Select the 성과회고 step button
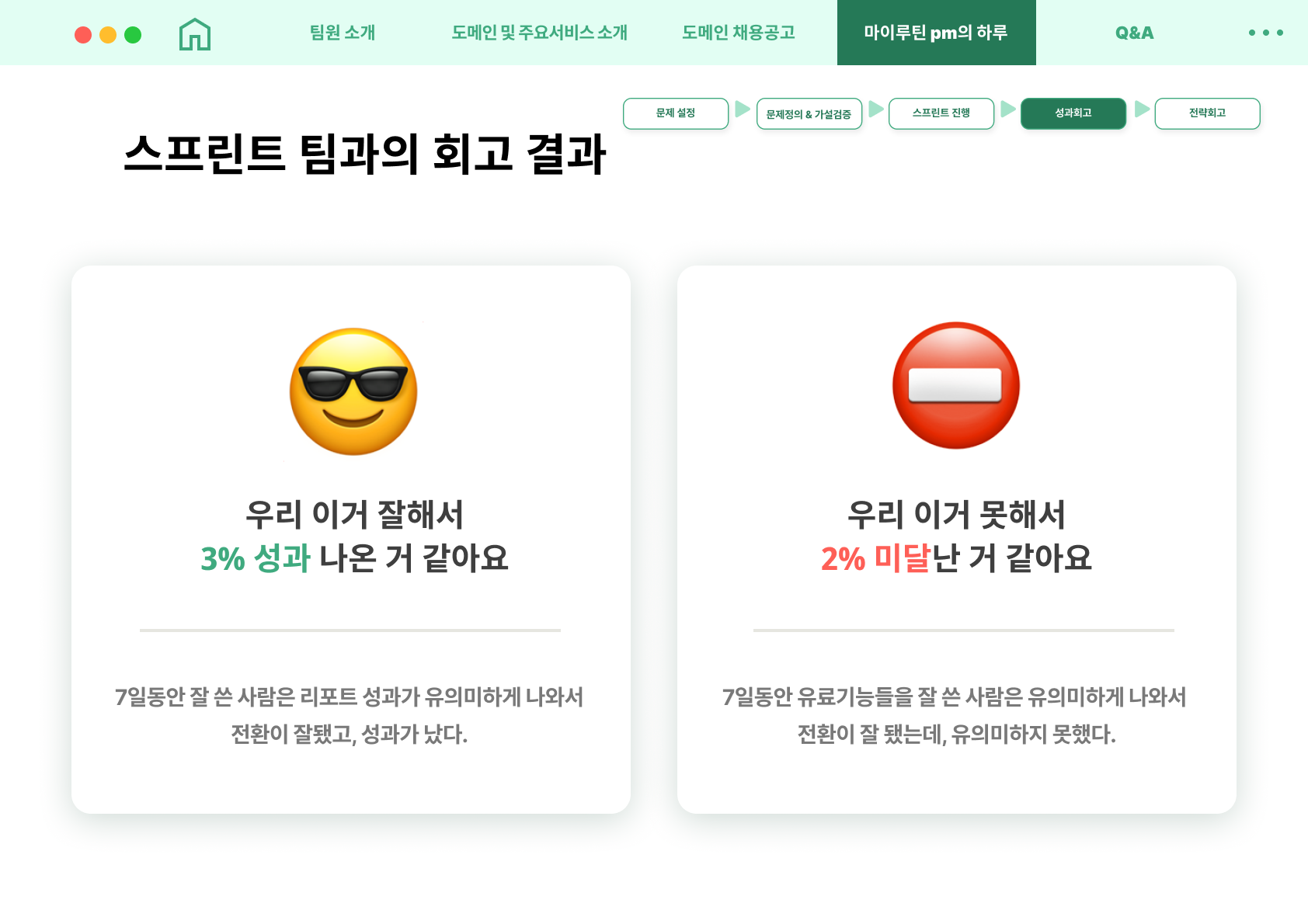1308x924 pixels. coord(1073,113)
